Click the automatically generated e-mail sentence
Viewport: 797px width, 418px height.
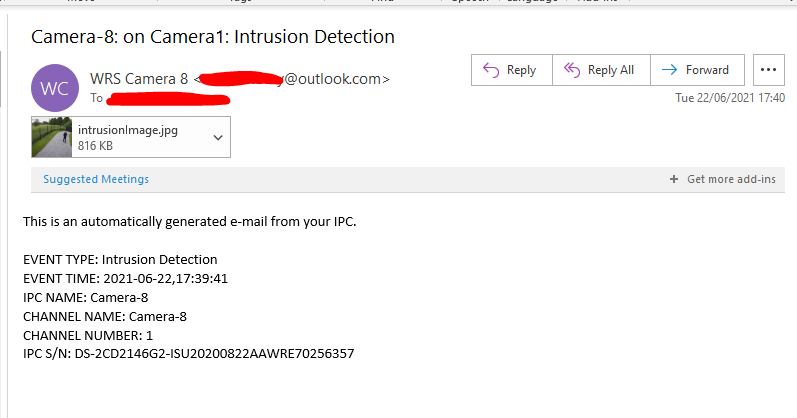coord(190,221)
